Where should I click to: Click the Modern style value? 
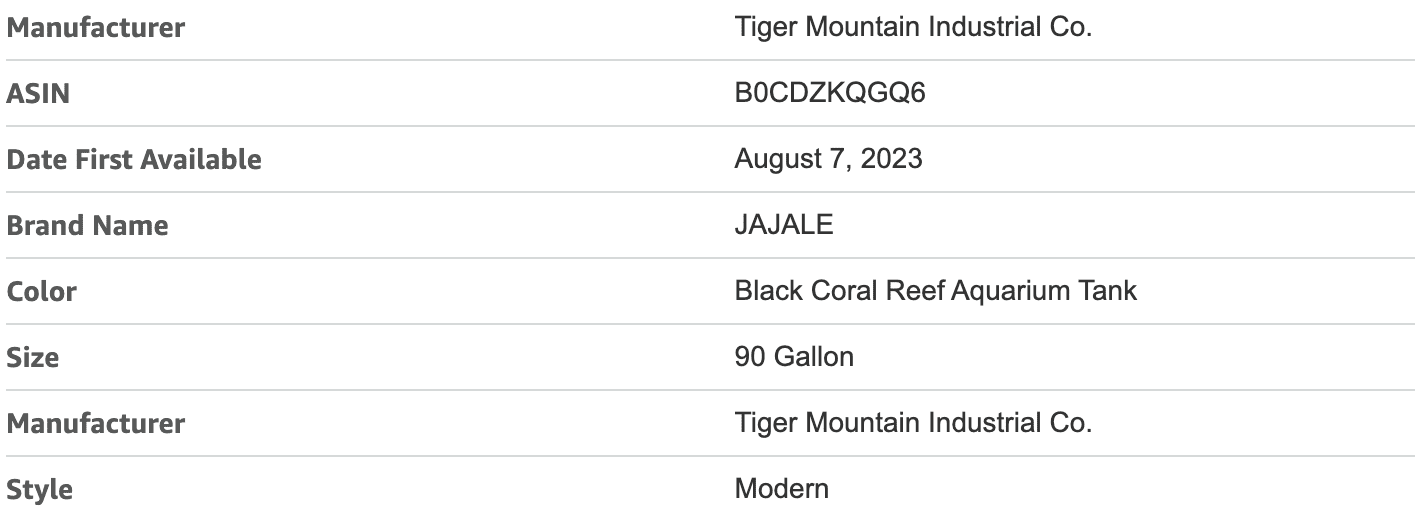781,489
